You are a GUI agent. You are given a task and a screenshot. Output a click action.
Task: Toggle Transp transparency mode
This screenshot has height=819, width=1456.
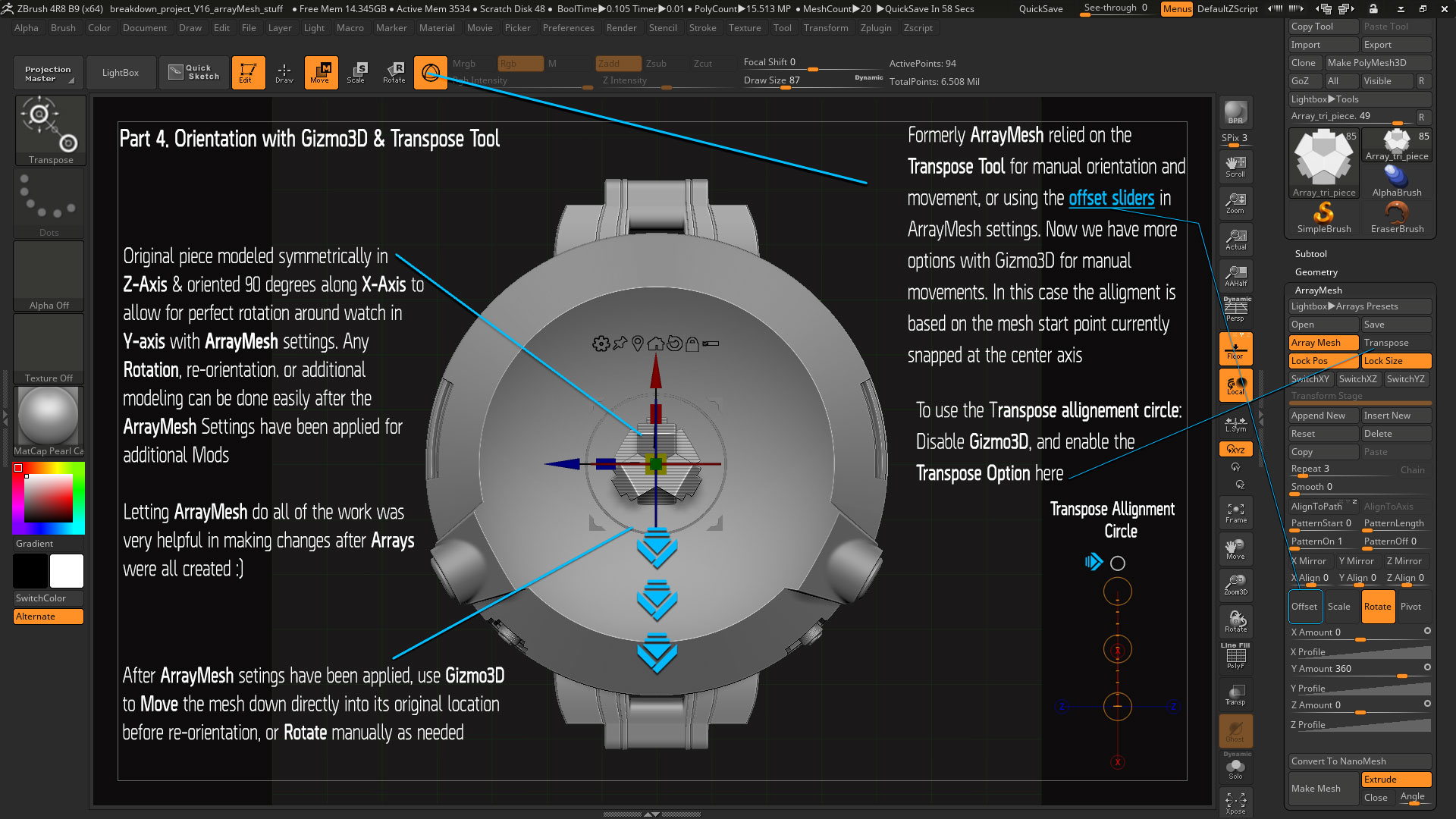pyautogui.click(x=1235, y=695)
